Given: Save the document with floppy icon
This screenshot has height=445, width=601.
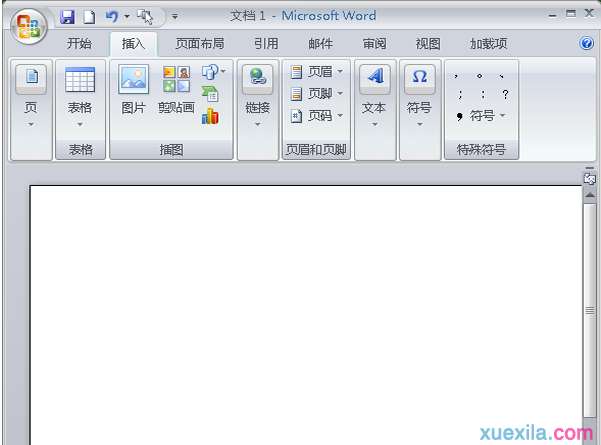Looking at the screenshot, I should 67,16.
